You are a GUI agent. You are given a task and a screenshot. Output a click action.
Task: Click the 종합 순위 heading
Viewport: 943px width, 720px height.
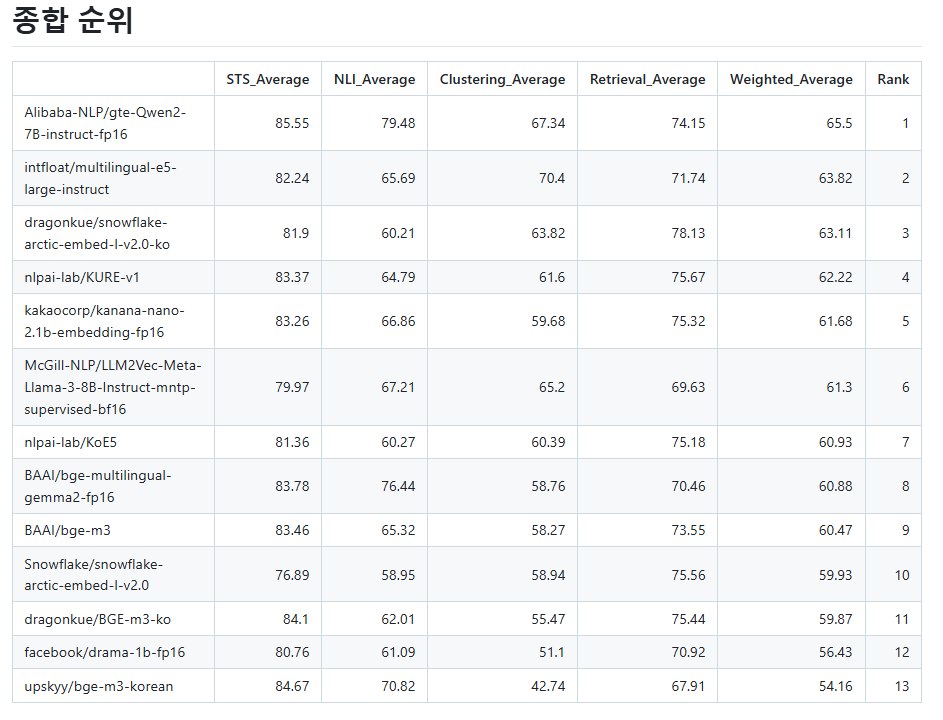(73, 20)
